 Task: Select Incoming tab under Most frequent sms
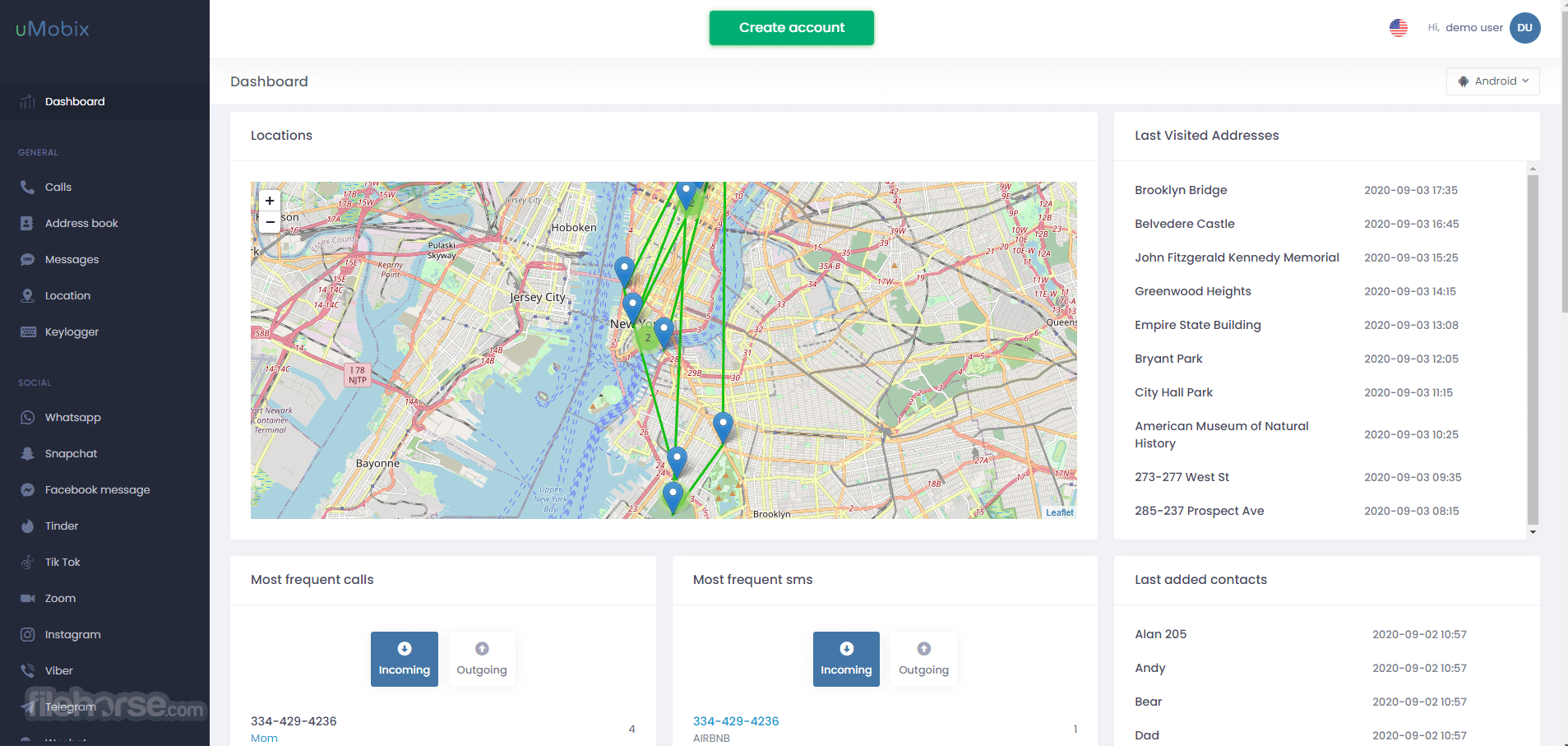click(846, 659)
